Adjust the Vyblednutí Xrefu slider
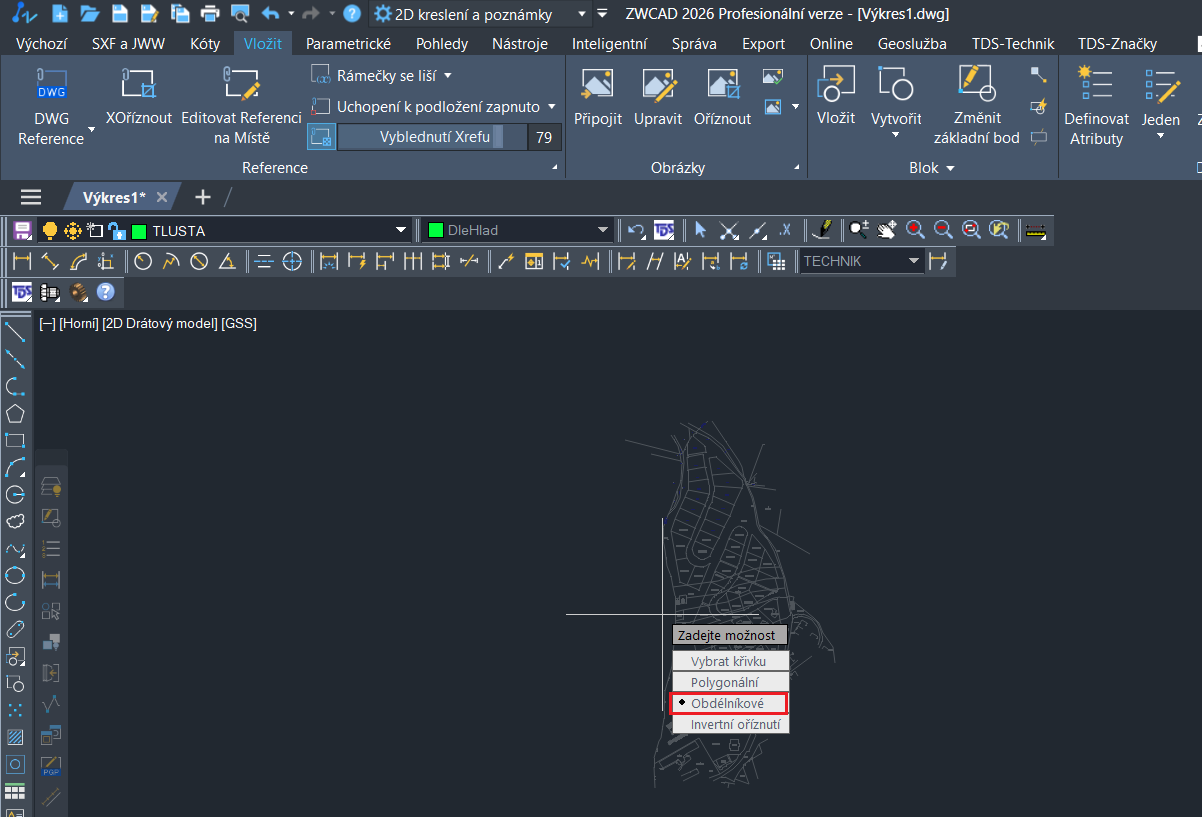Viewport: 1202px width, 817px height. click(432, 137)
